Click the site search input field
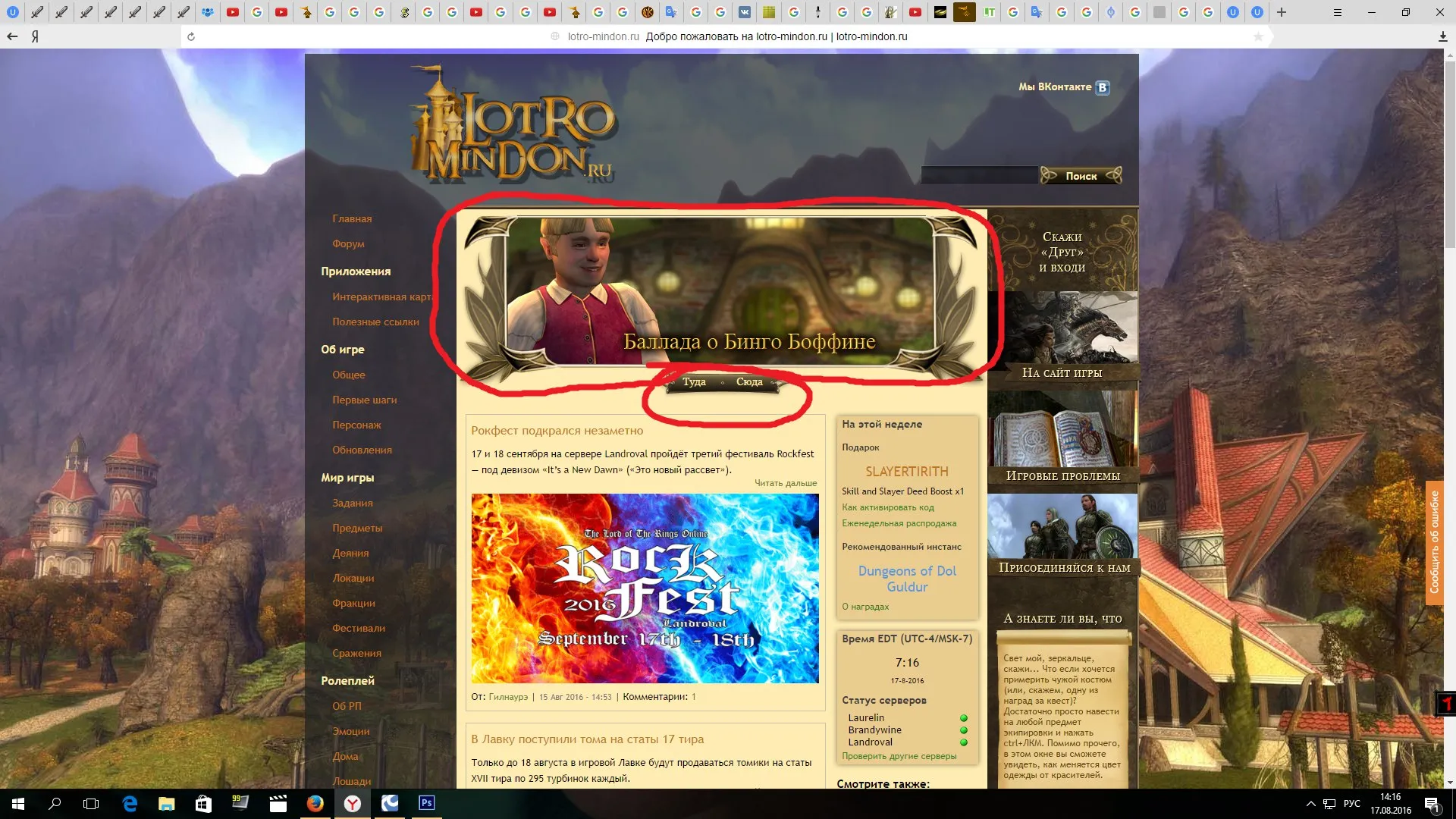 [x=979, y=175]
